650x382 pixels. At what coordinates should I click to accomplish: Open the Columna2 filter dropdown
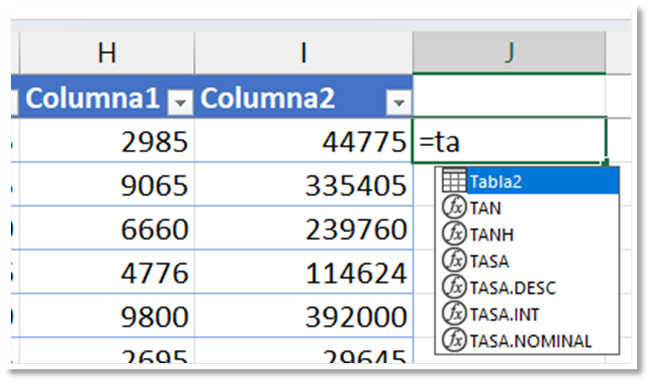pos(398,102)
